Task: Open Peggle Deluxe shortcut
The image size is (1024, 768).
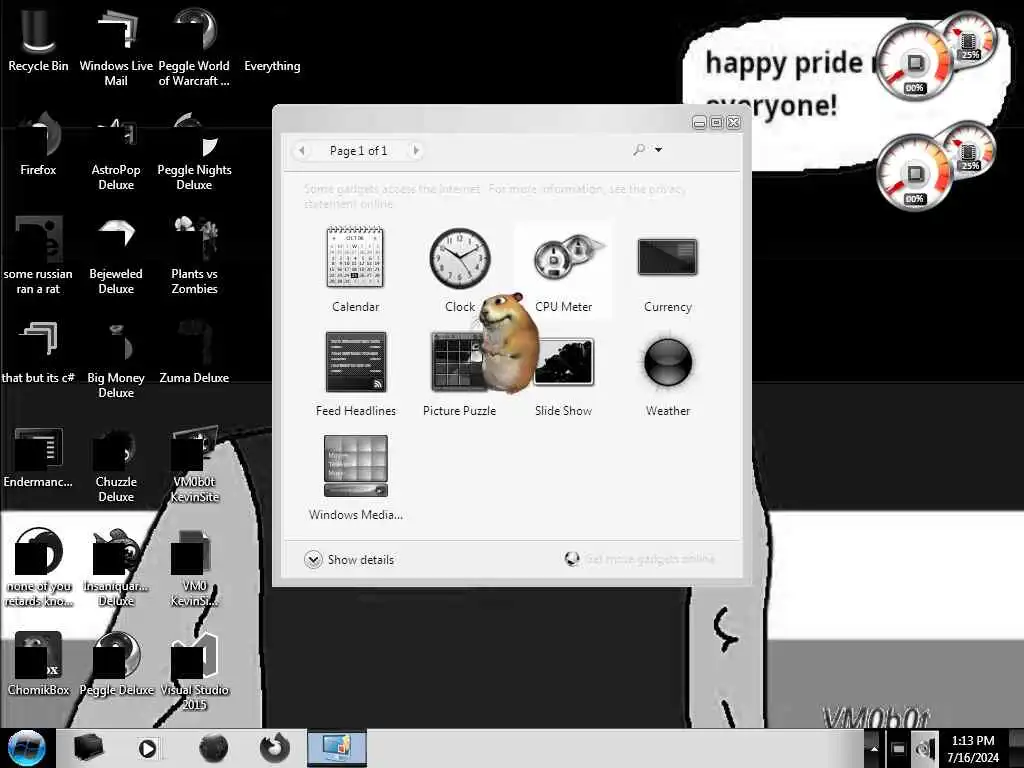Action: [x=116, y=664]
